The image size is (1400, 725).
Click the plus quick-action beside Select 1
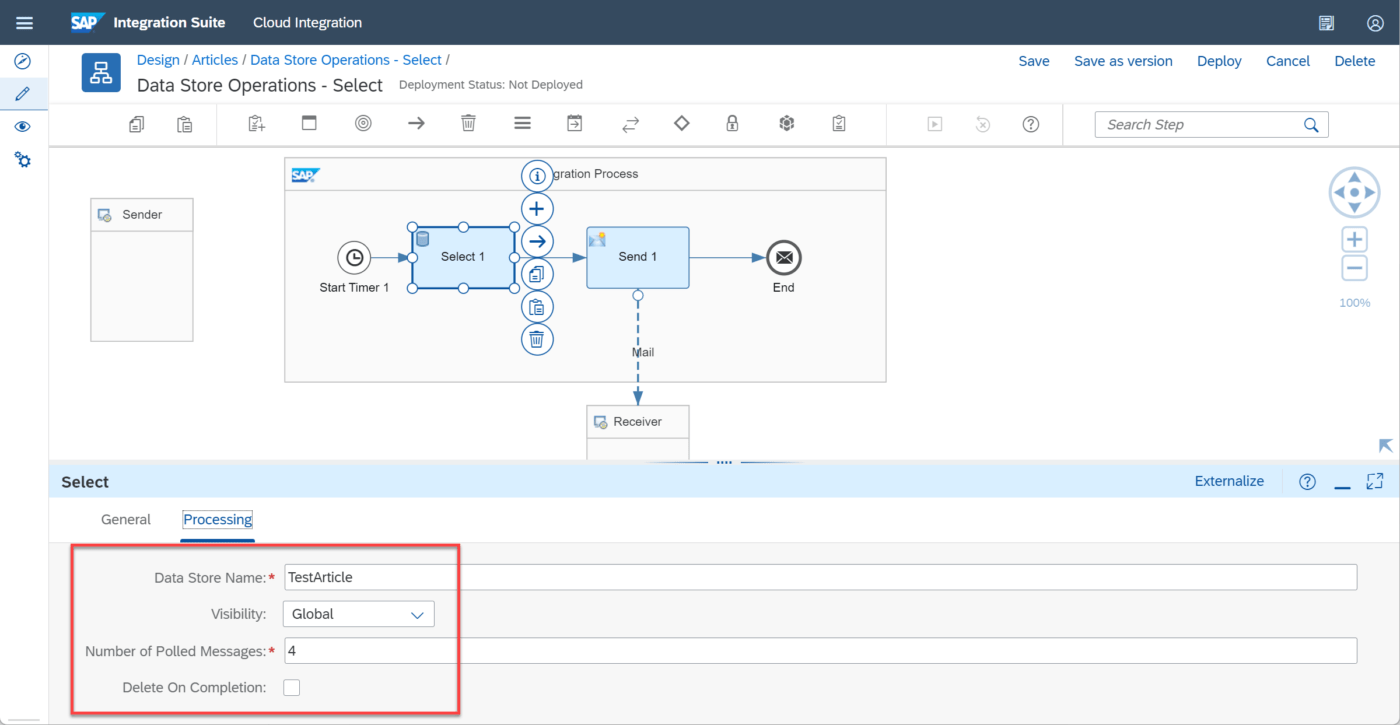(537, 209)
